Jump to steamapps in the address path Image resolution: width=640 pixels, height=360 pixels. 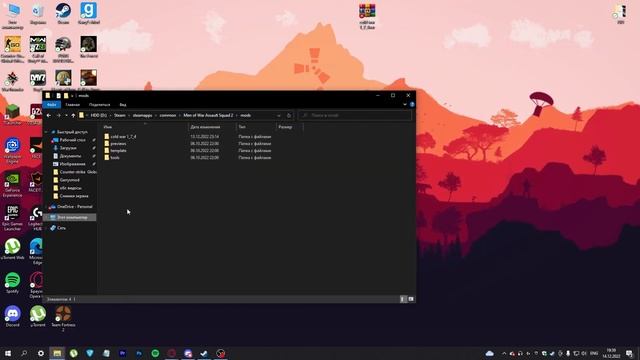pyautogui.click(x=142, y=116)
